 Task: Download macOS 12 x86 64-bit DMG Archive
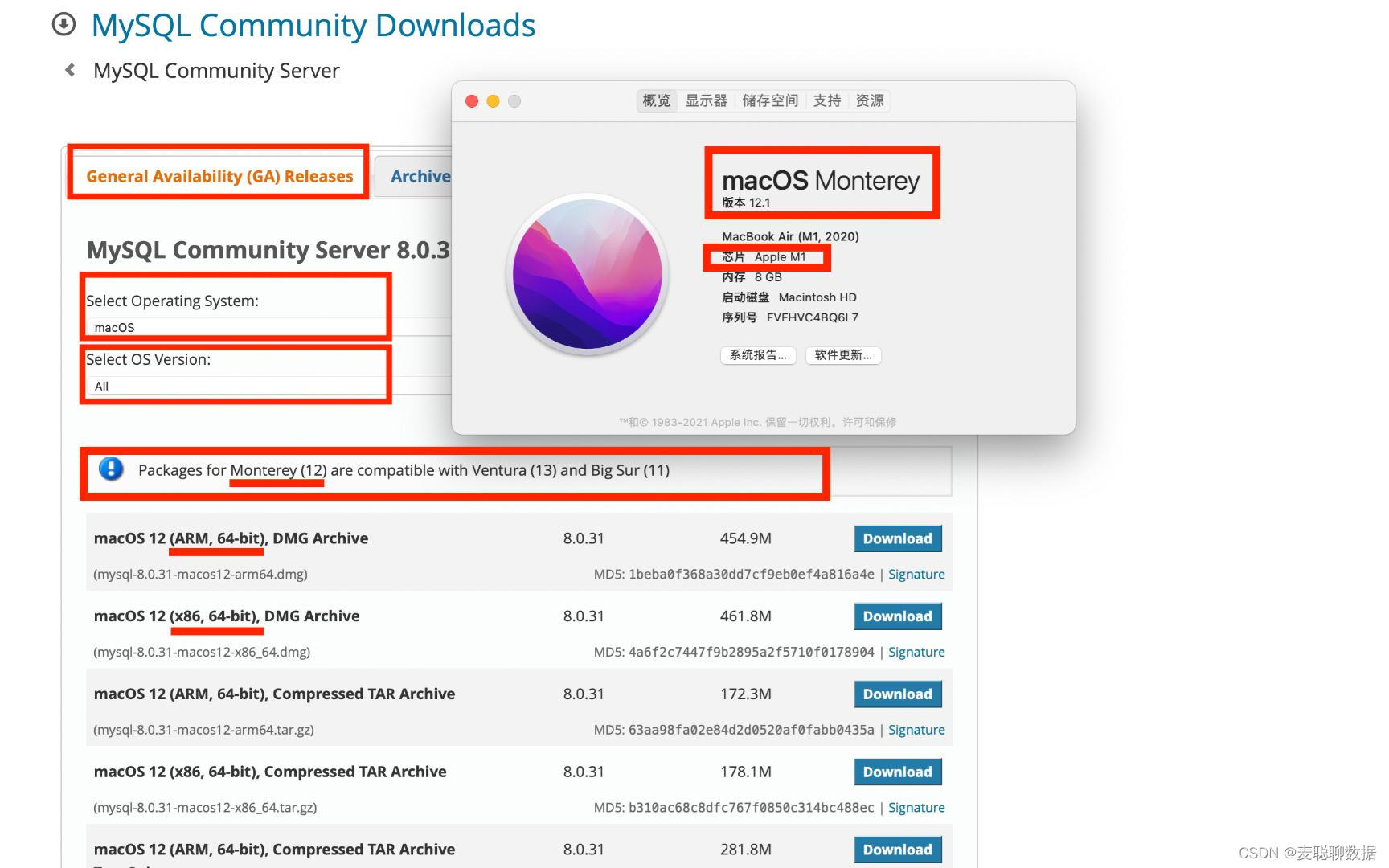[898, 616]
